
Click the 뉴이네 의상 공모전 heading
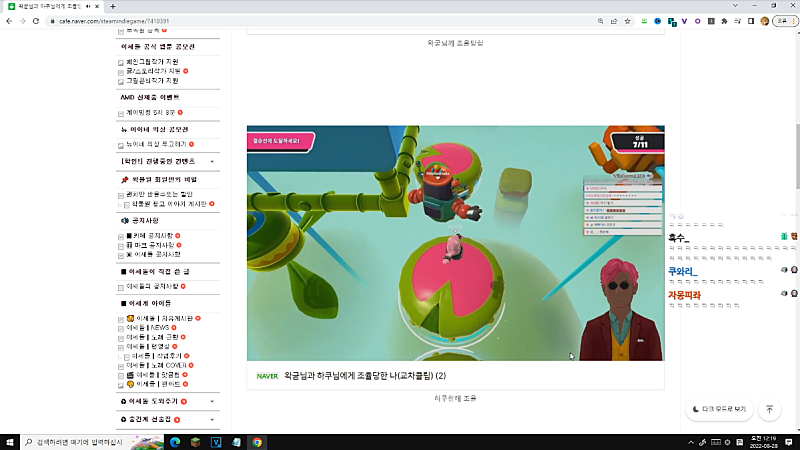pos(155,130)
